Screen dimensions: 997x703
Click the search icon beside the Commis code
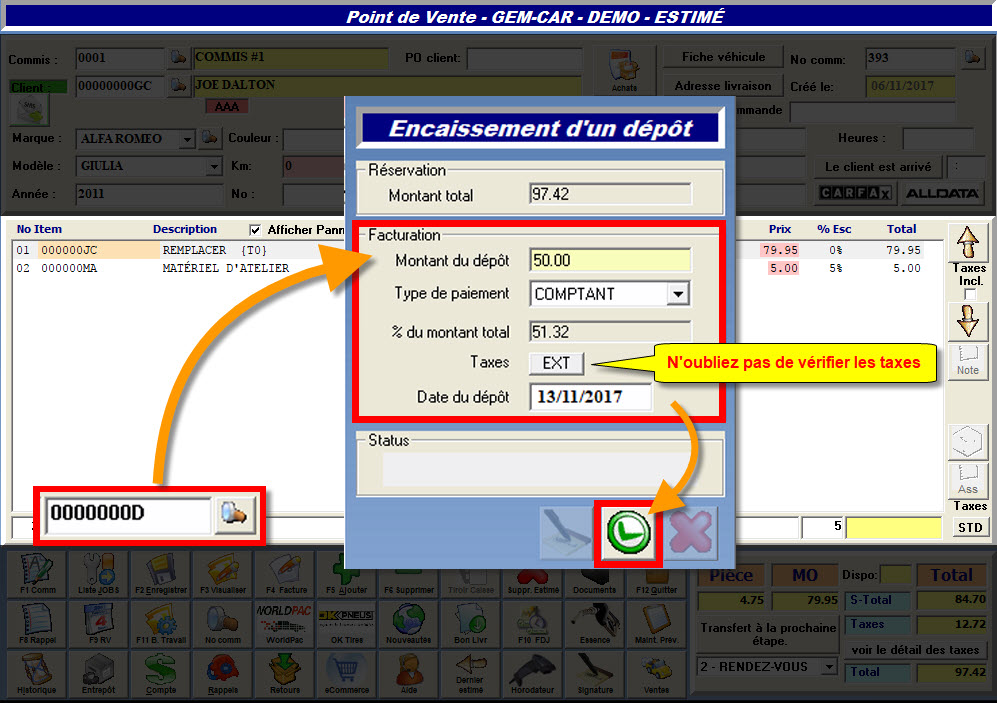point(178,58)
